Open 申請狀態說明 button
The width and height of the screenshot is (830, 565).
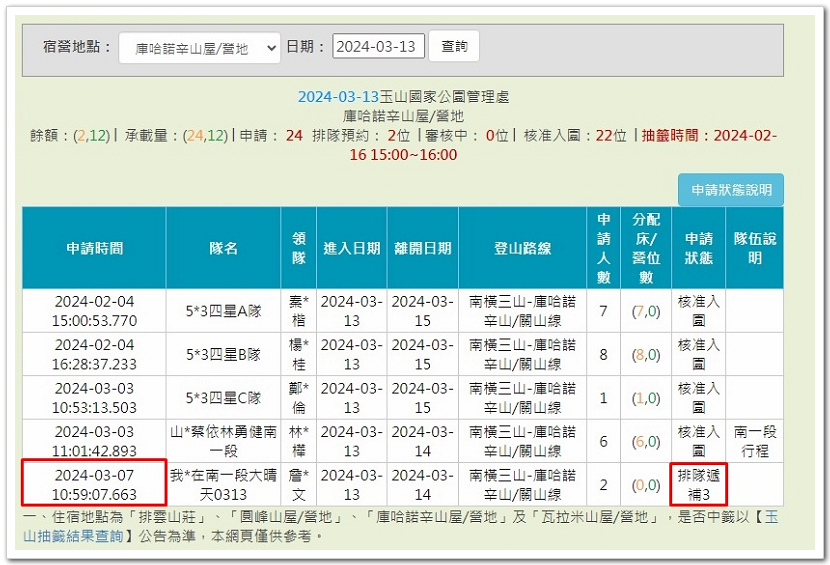click(x=730, y=190)
